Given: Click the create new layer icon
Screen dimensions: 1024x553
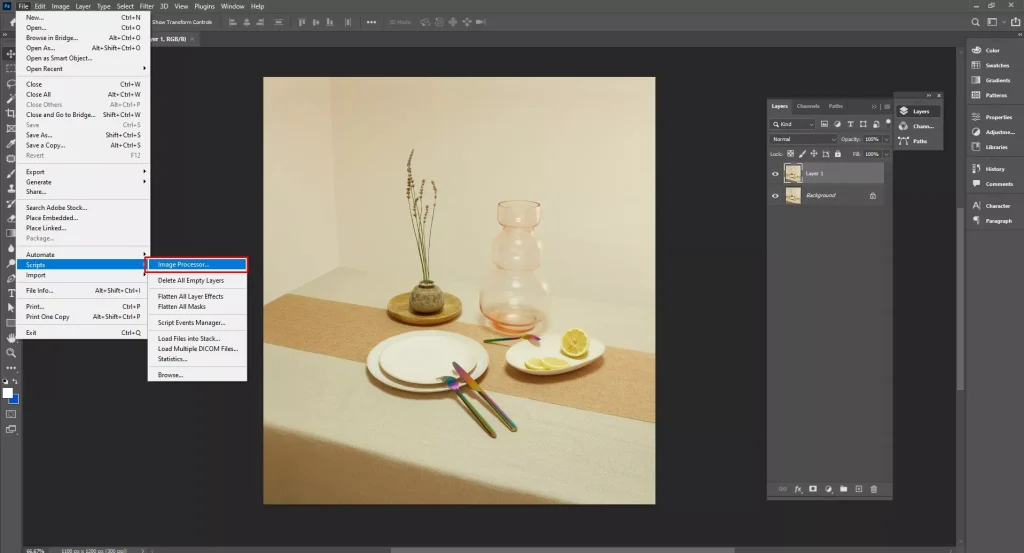Looking at the screenshot, I should pyautogui.click(x=859, y=489).
